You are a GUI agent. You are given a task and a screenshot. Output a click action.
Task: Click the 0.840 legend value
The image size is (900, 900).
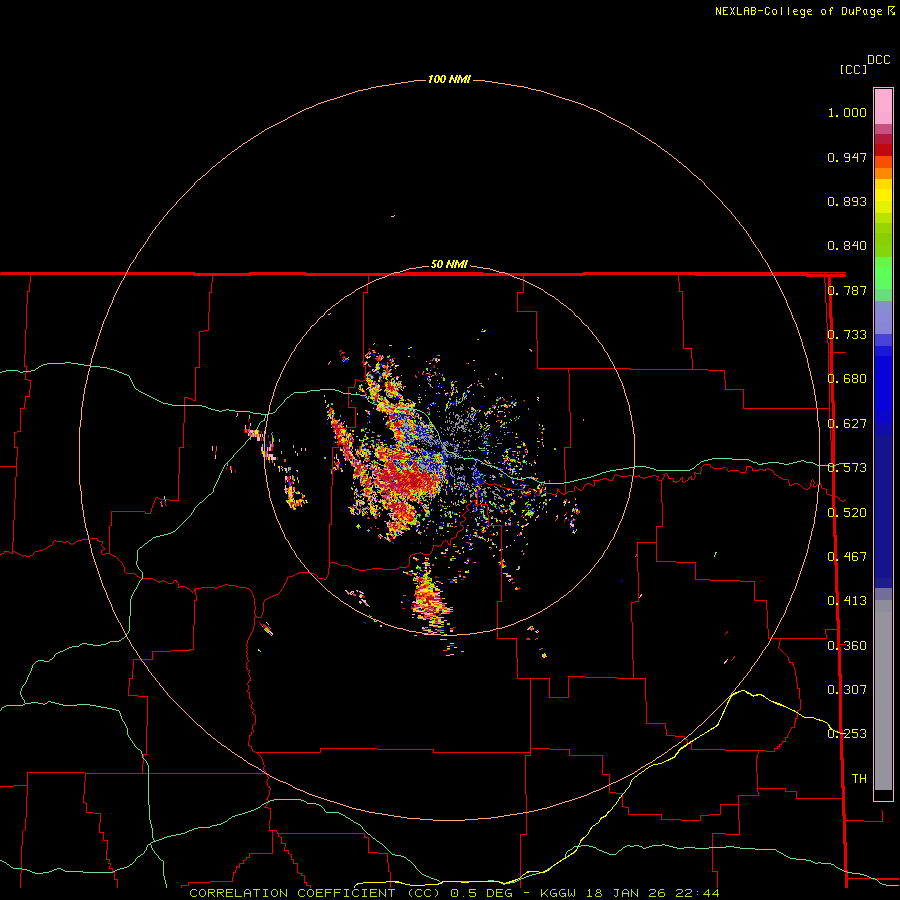[847, 246]
